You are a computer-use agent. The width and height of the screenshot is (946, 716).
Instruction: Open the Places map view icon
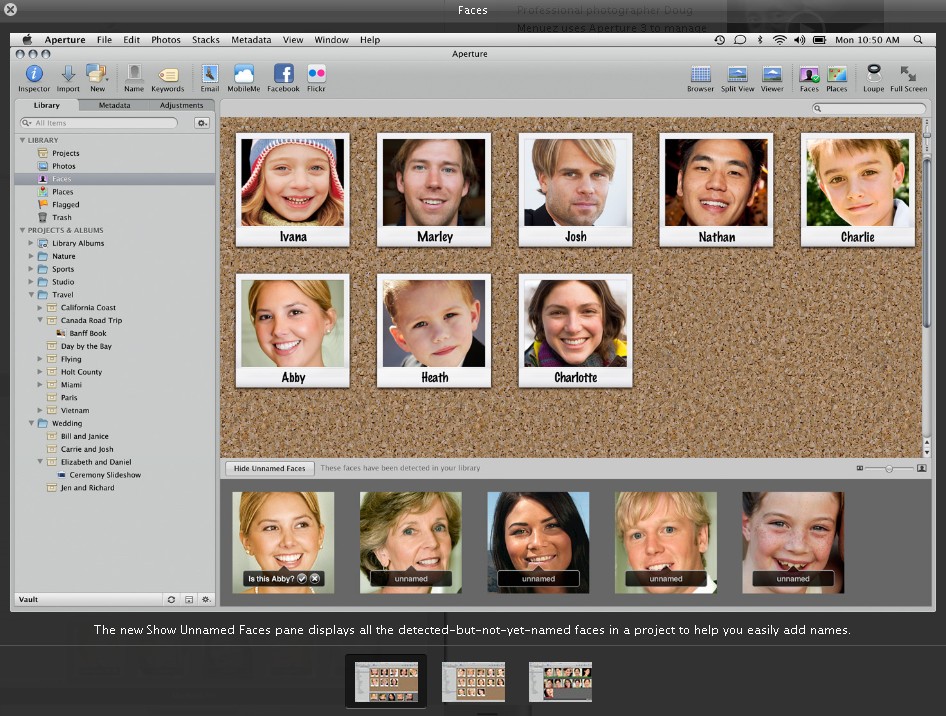837,75
